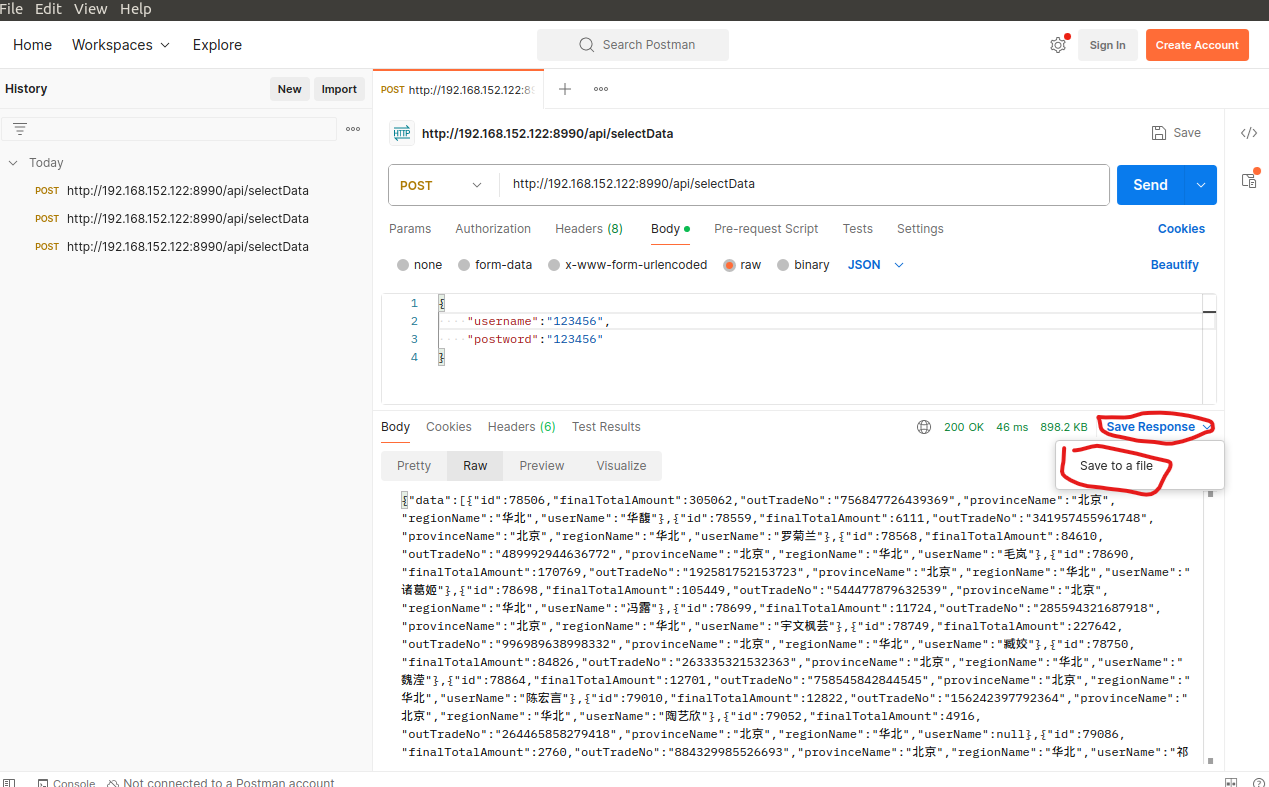Open the POST method dropdown
The image size is (1269, 787).
click(441, 185)
